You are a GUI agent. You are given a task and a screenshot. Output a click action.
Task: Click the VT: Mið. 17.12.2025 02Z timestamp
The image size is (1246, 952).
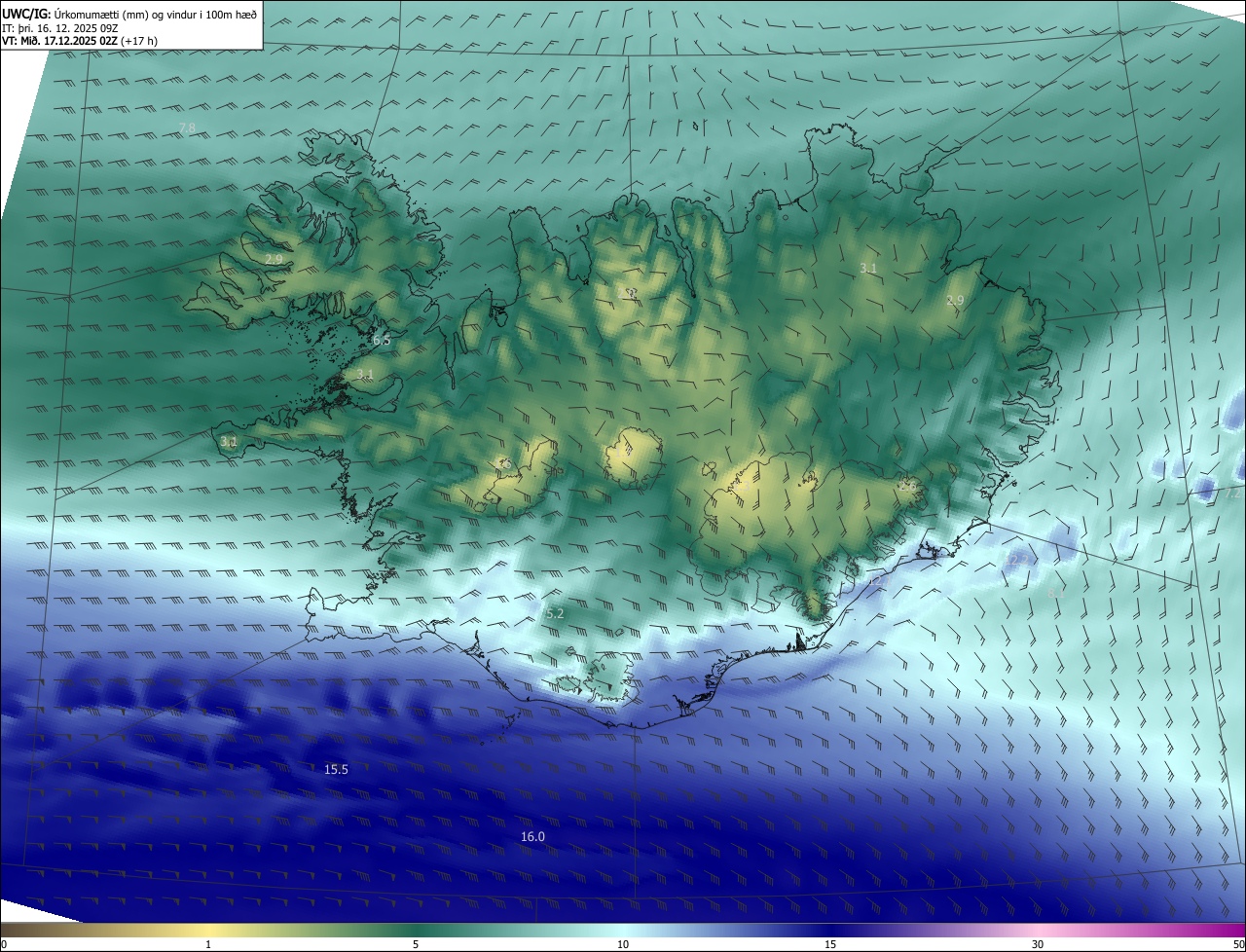(x=60, y=41)
